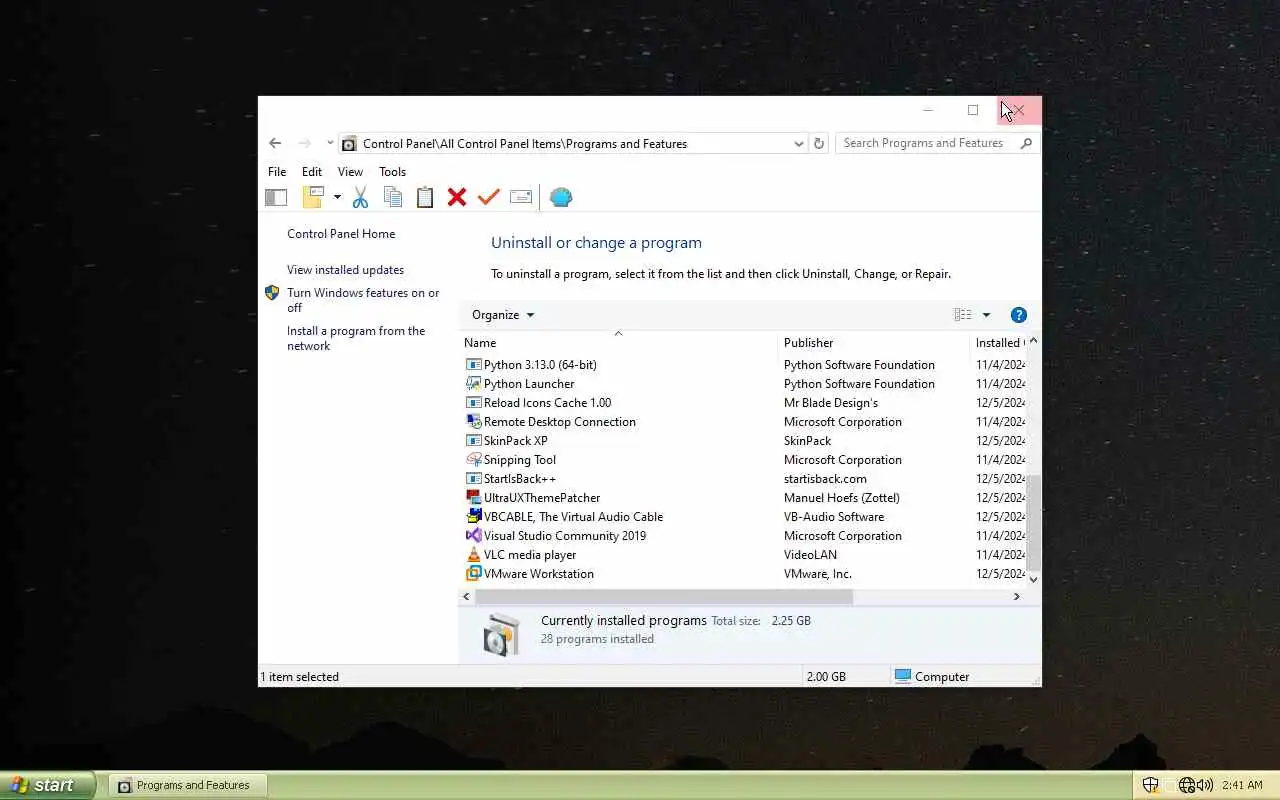
Task: Sort by the Publisher column header
Action: coord(874,343)
